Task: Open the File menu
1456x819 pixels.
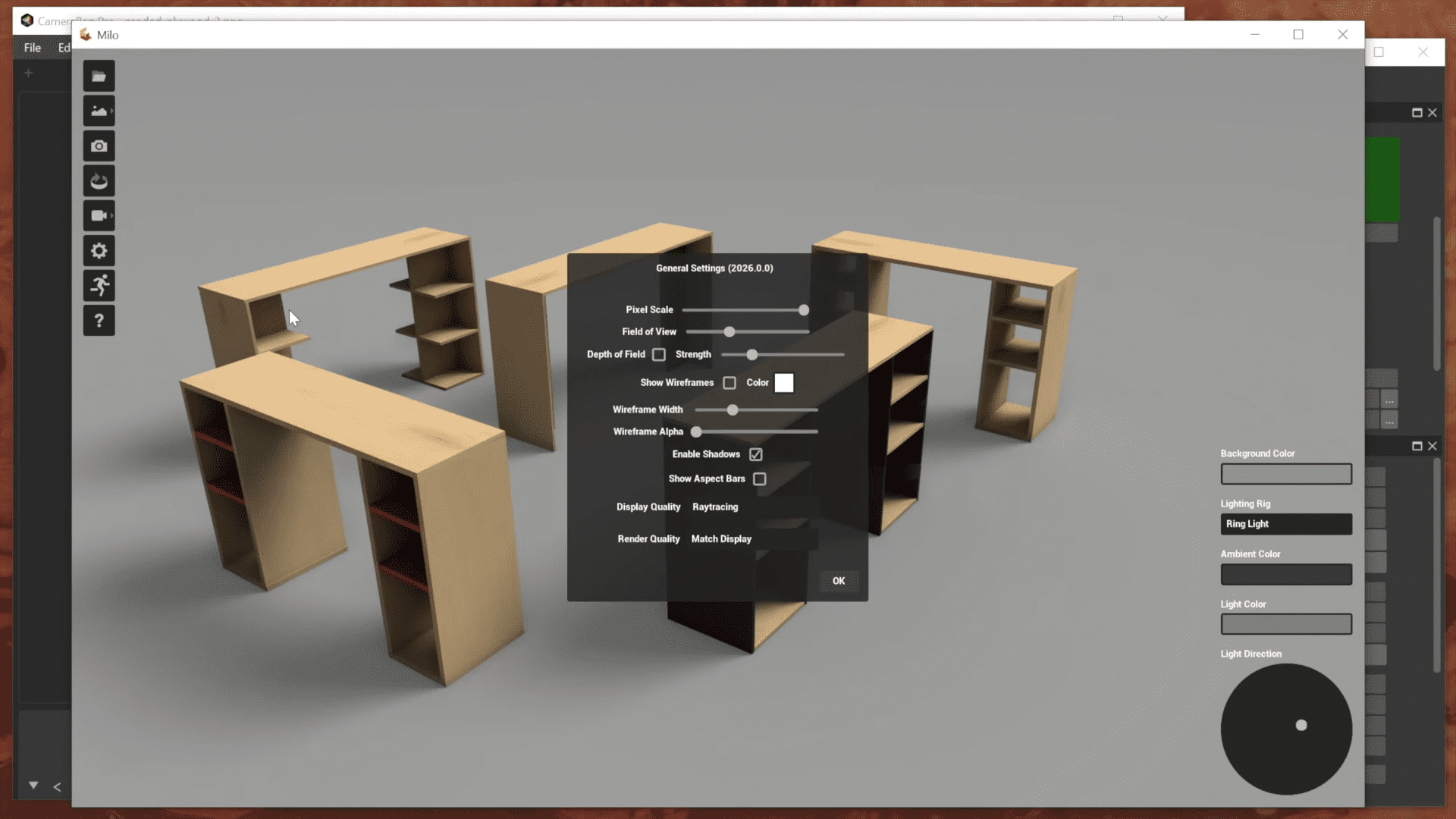Action: [32, 47]
